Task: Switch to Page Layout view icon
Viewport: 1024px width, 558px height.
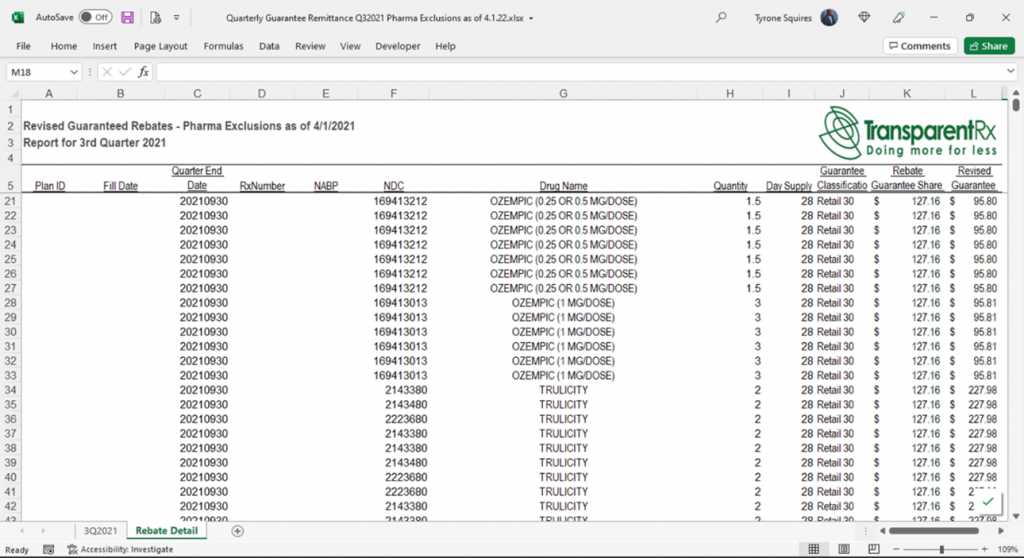Action: pos(842,549)
